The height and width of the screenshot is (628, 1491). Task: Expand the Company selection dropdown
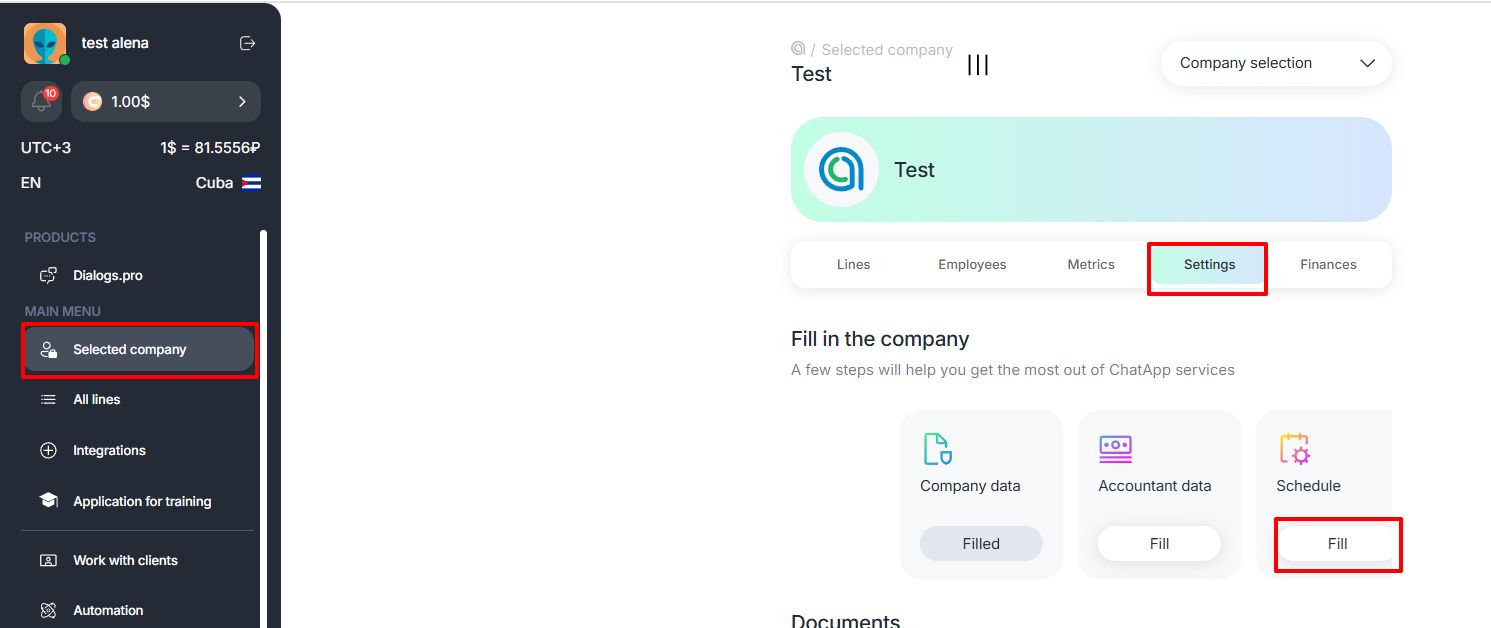pyautogui.click(x=1275, y=63)
